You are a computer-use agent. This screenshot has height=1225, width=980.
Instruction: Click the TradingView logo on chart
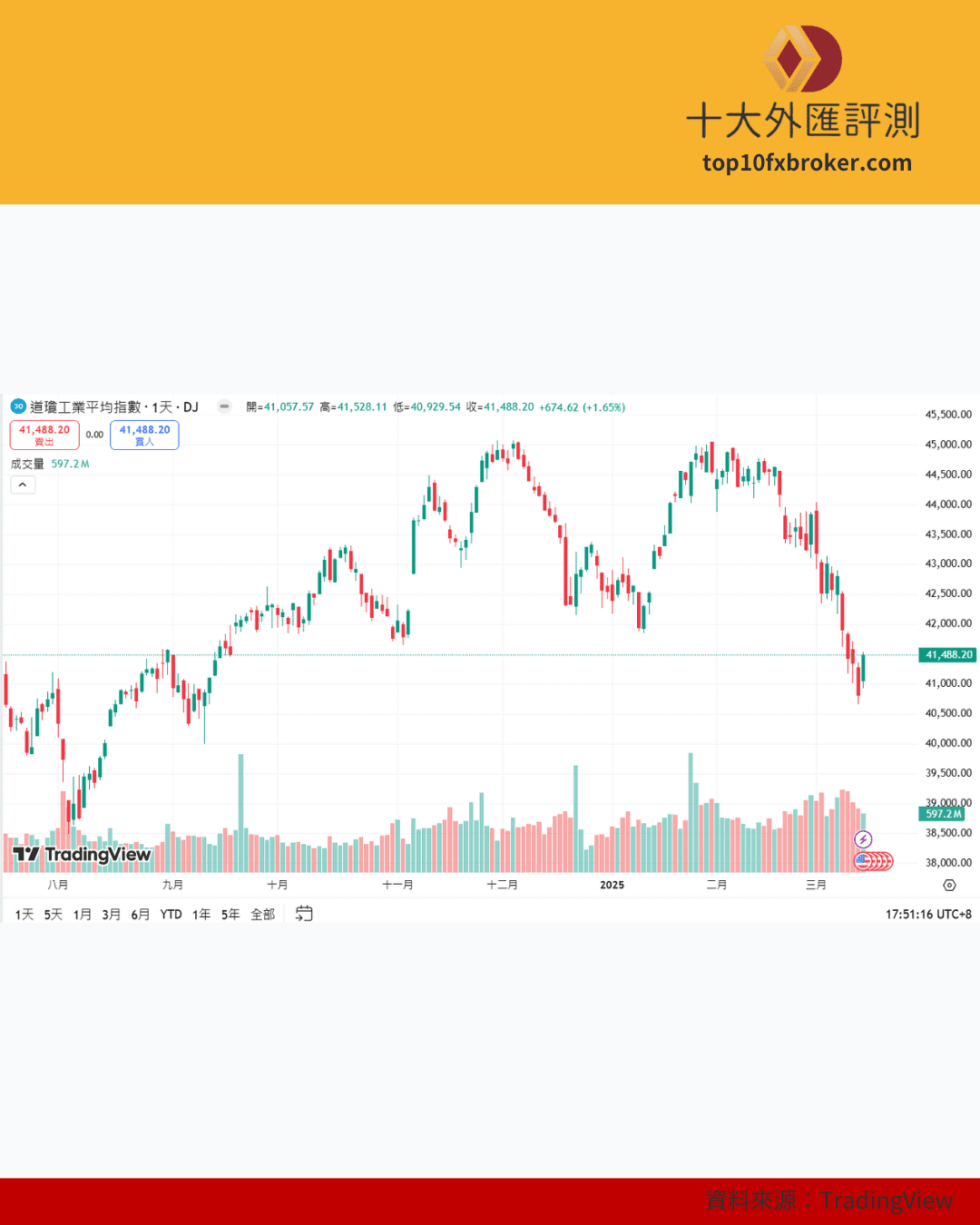[82, 855]
